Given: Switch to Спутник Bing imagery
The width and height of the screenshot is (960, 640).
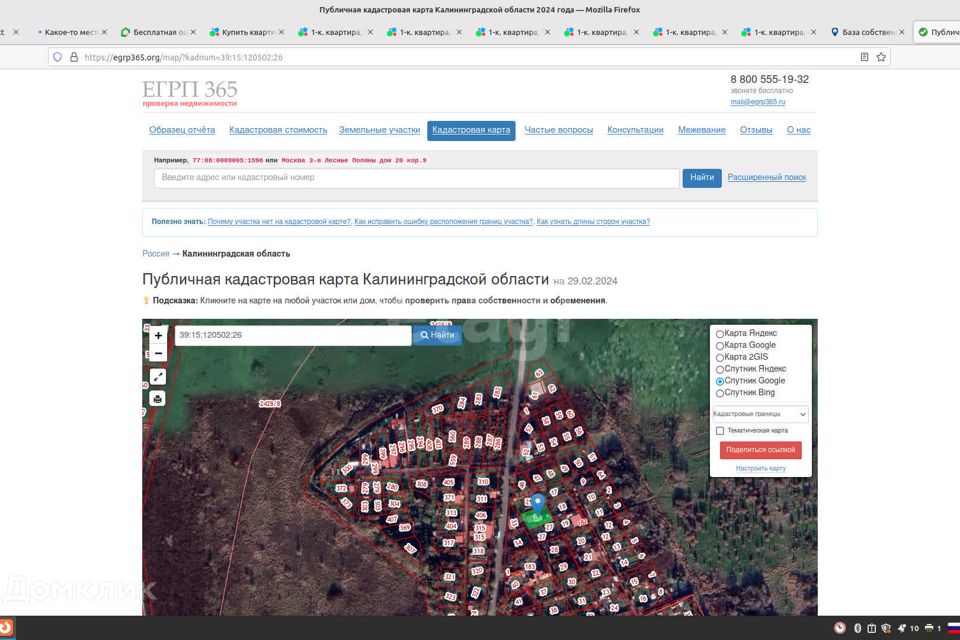Looking at the screenshot, I should 720,393.
